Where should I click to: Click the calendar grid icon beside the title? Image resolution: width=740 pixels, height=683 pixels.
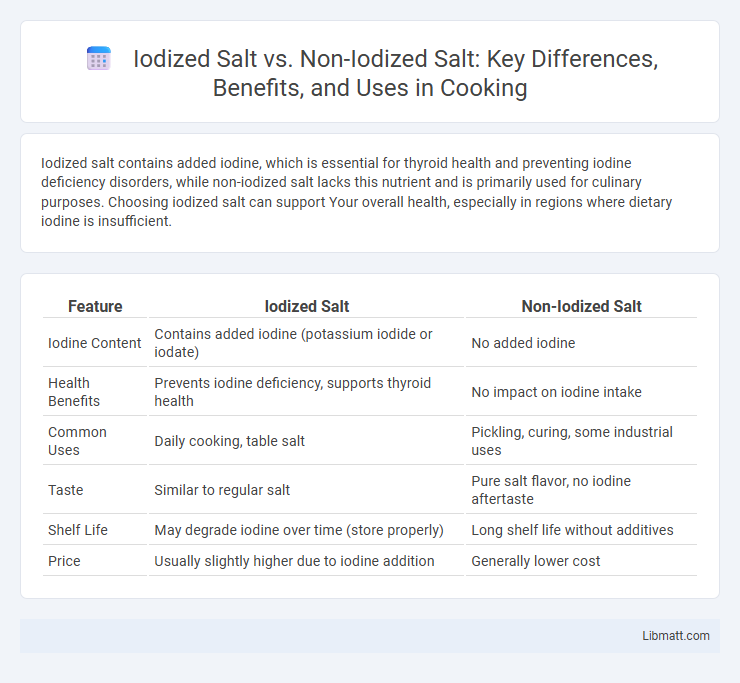coord(99,59)
